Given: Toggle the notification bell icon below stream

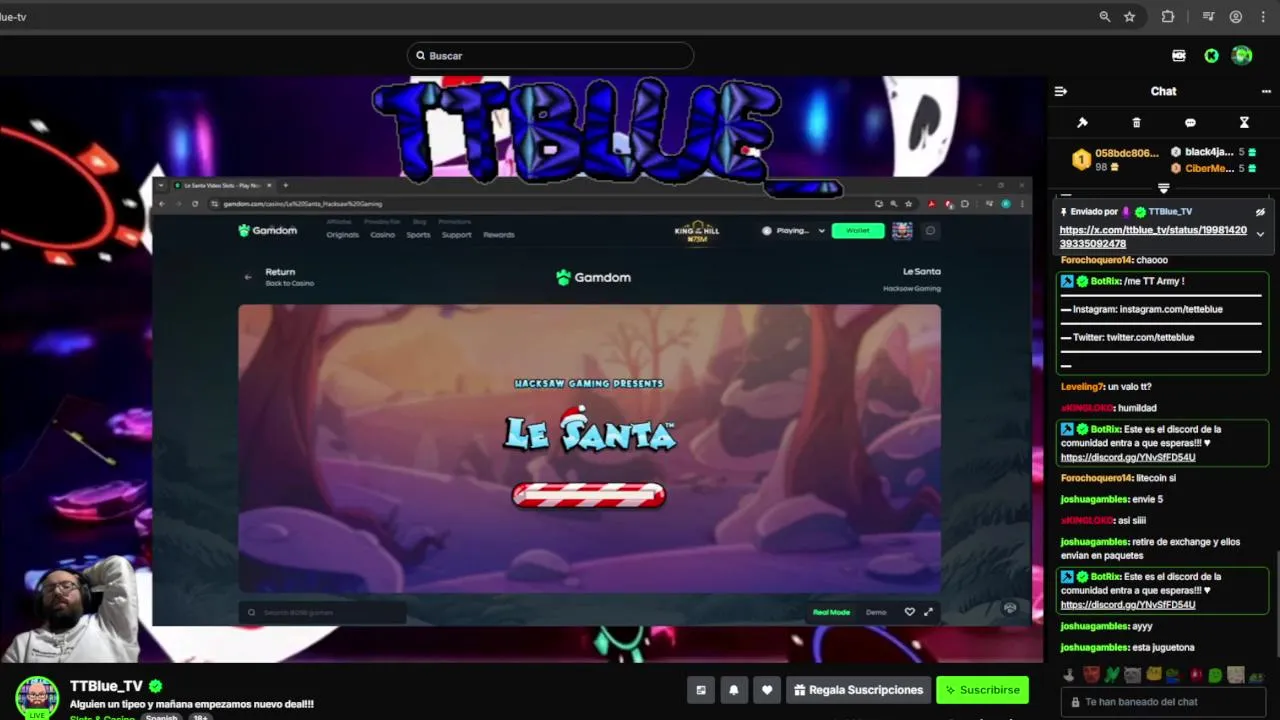Looking at the screenshot, I should (x=734, y=690).
